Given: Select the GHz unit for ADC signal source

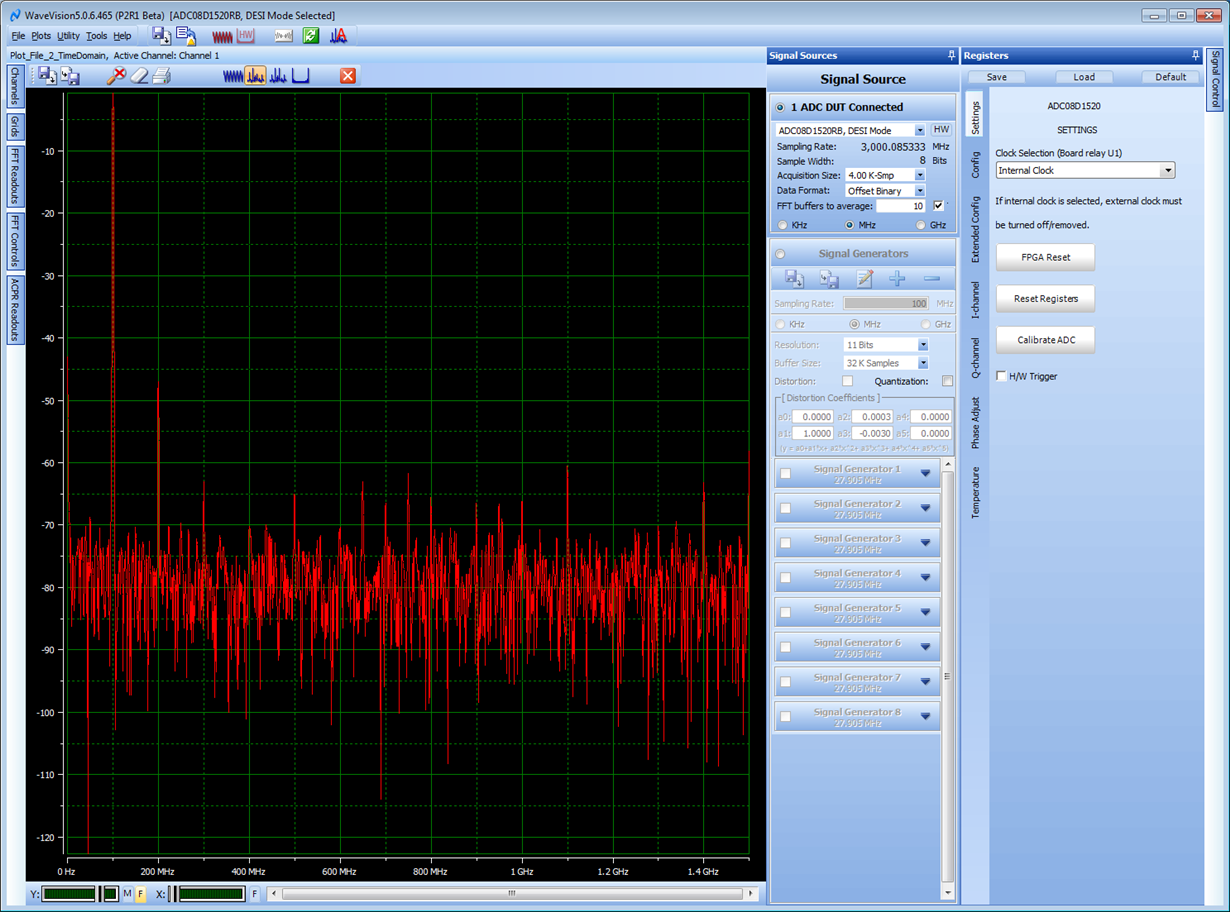Looking at the screenshot, I should [921, 225].
